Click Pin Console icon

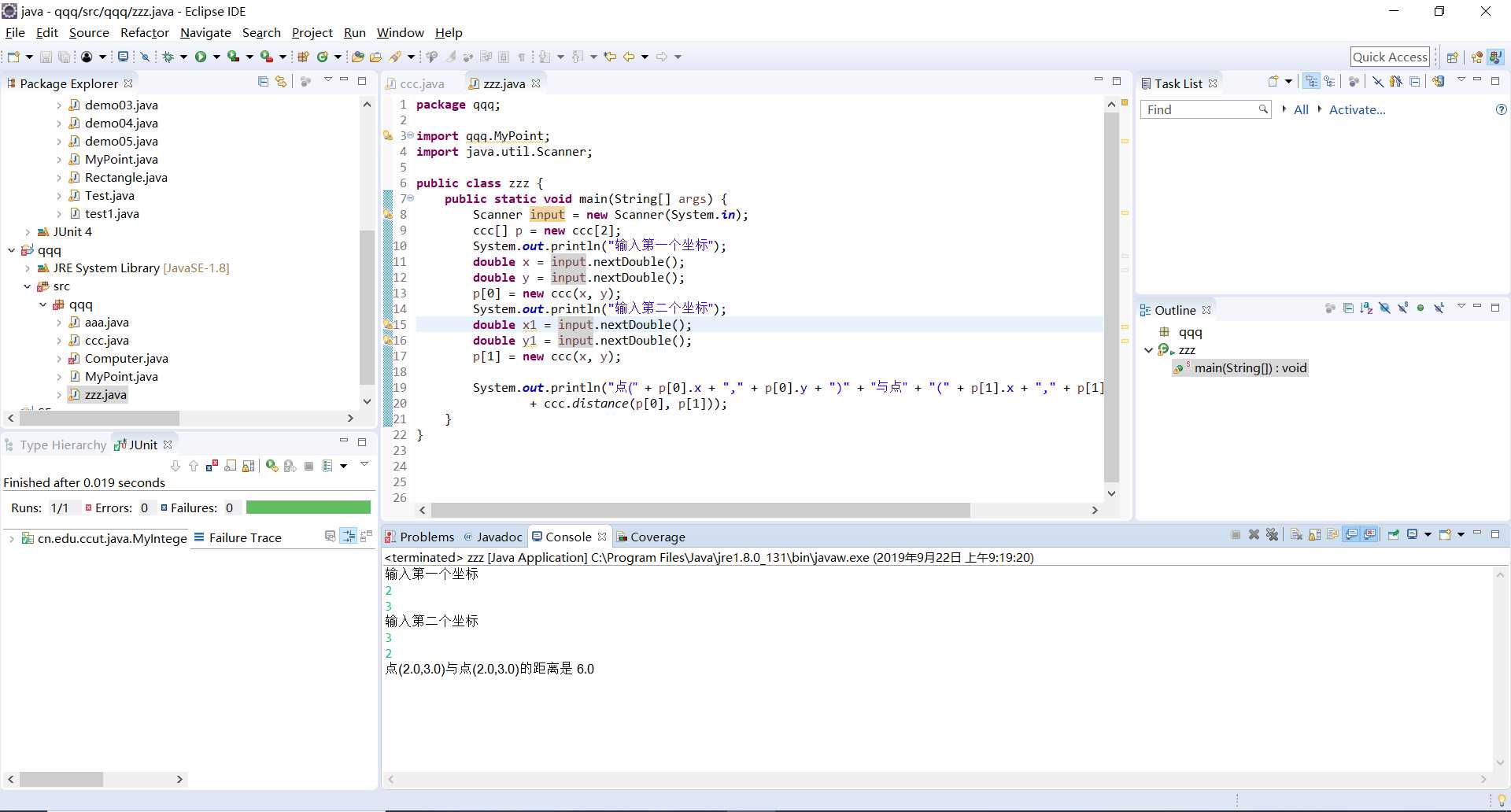click(1393, 535)
